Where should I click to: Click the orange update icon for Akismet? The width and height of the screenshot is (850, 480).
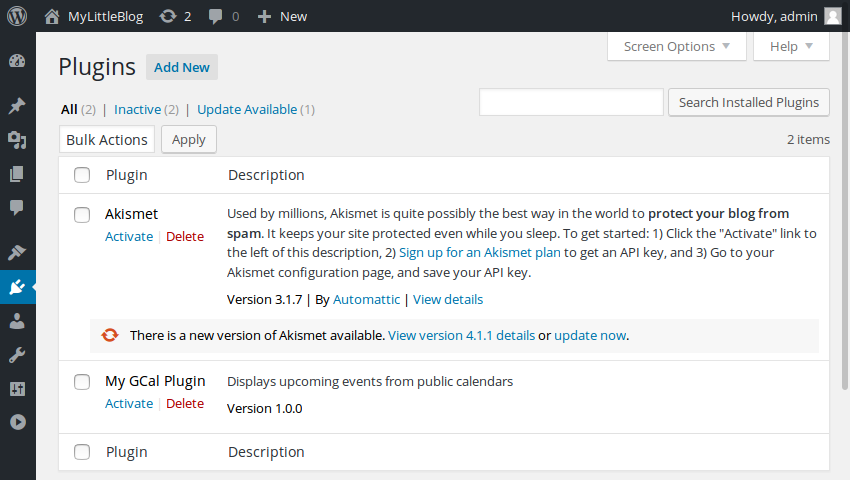(x=110, y=335)
